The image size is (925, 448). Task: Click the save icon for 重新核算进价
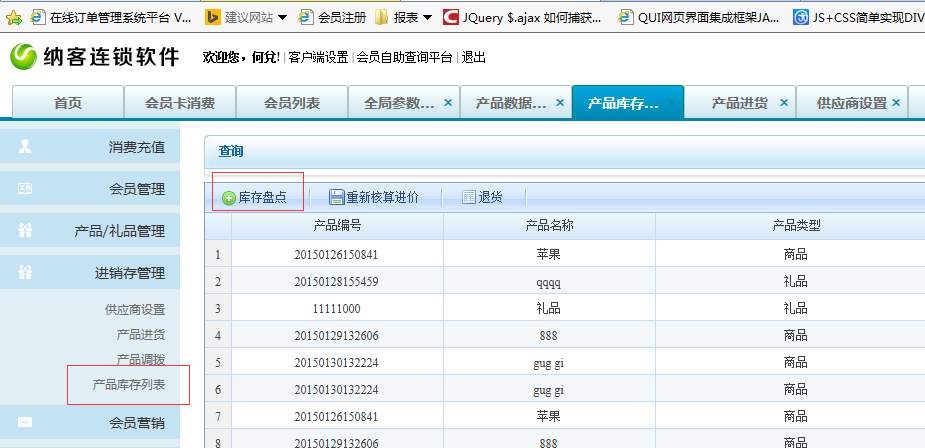coord(336,198)
